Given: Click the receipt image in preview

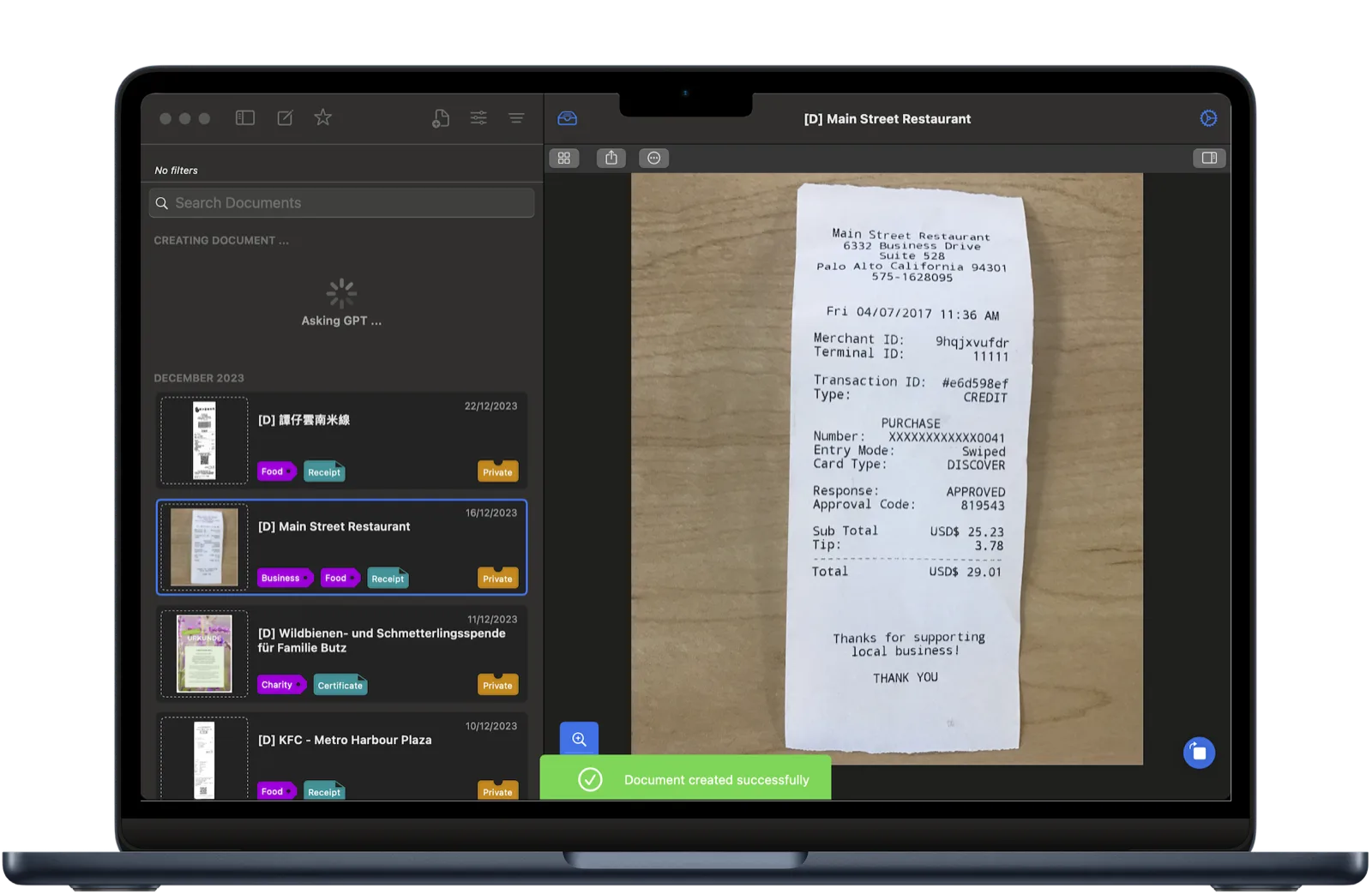Looking at the screenshot, I should pyautogui.click(x=887, y=469).
